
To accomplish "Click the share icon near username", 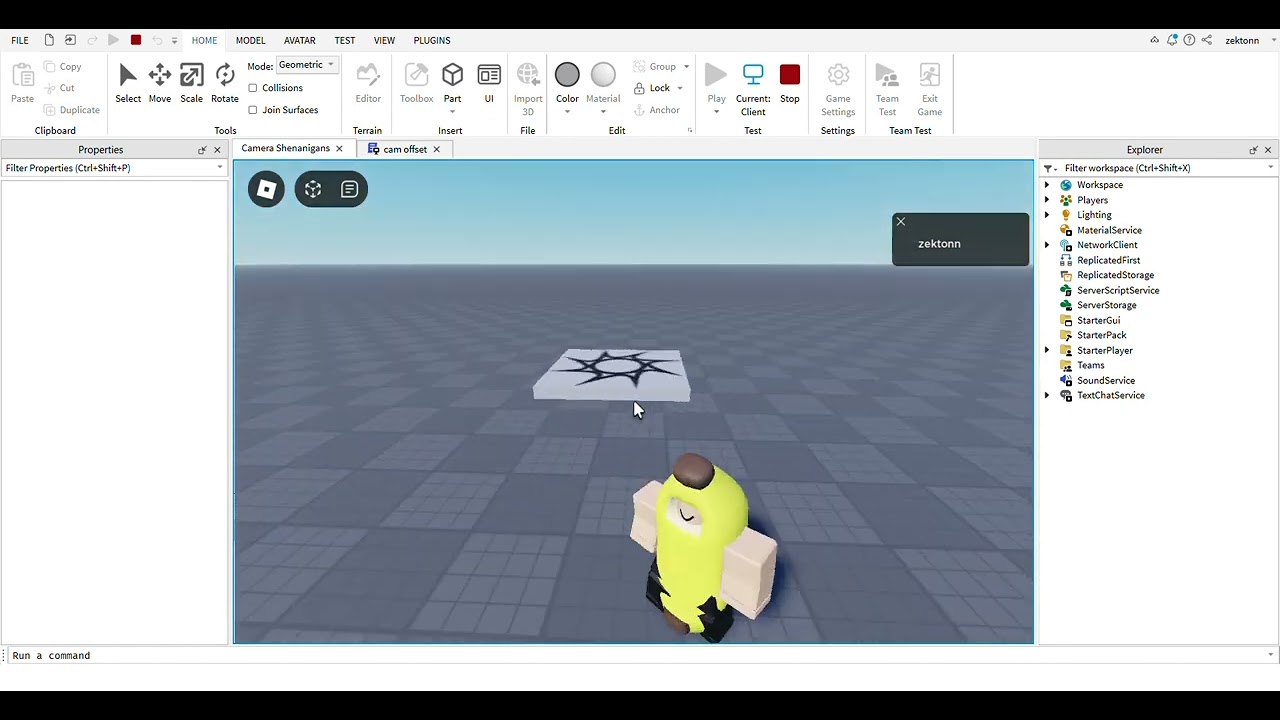I will [1207, 40].
